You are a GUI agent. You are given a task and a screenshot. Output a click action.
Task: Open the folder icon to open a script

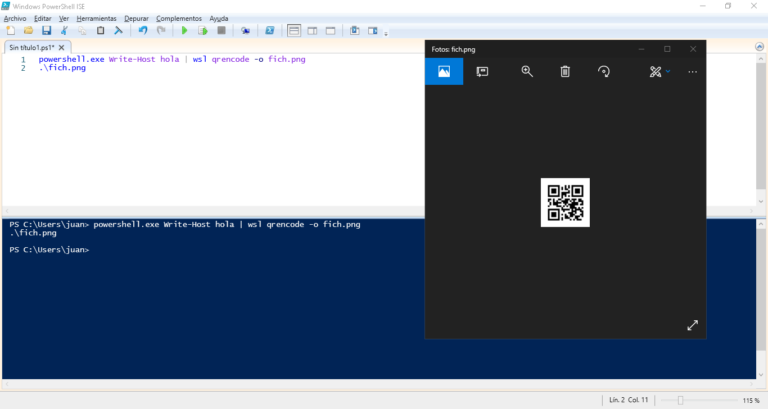pos(28,31)
